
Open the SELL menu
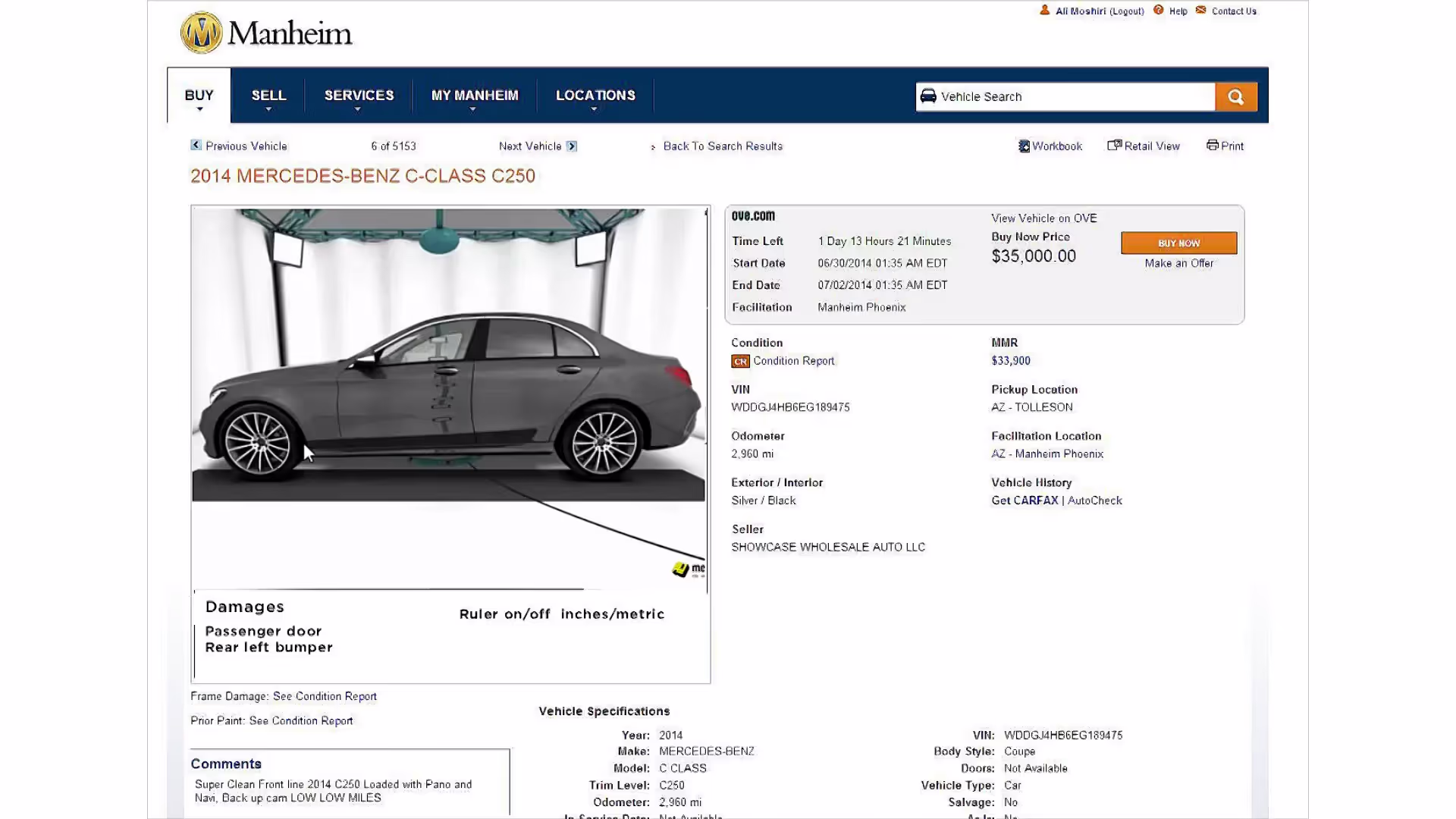tap(268, 96)
